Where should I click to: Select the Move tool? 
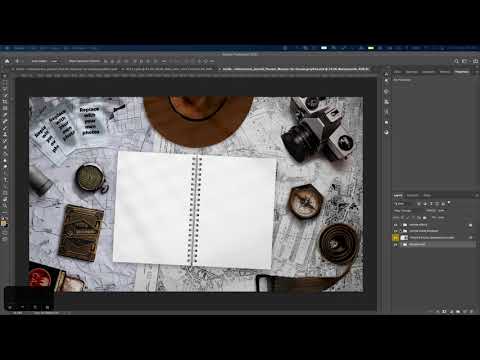[x=5, y=76]
